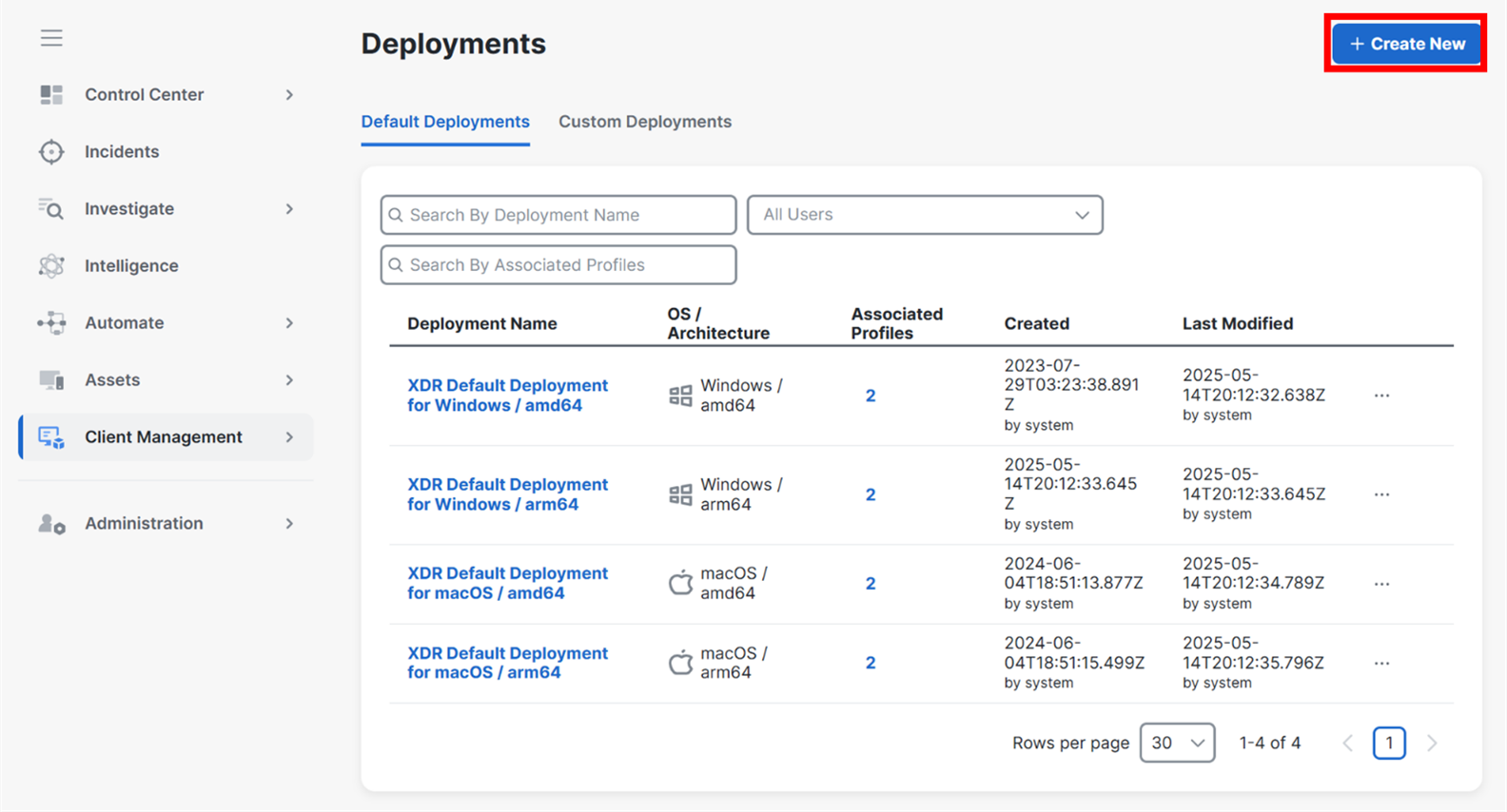Switch to the Custom Deployments tab

click(x=644, y=122)
